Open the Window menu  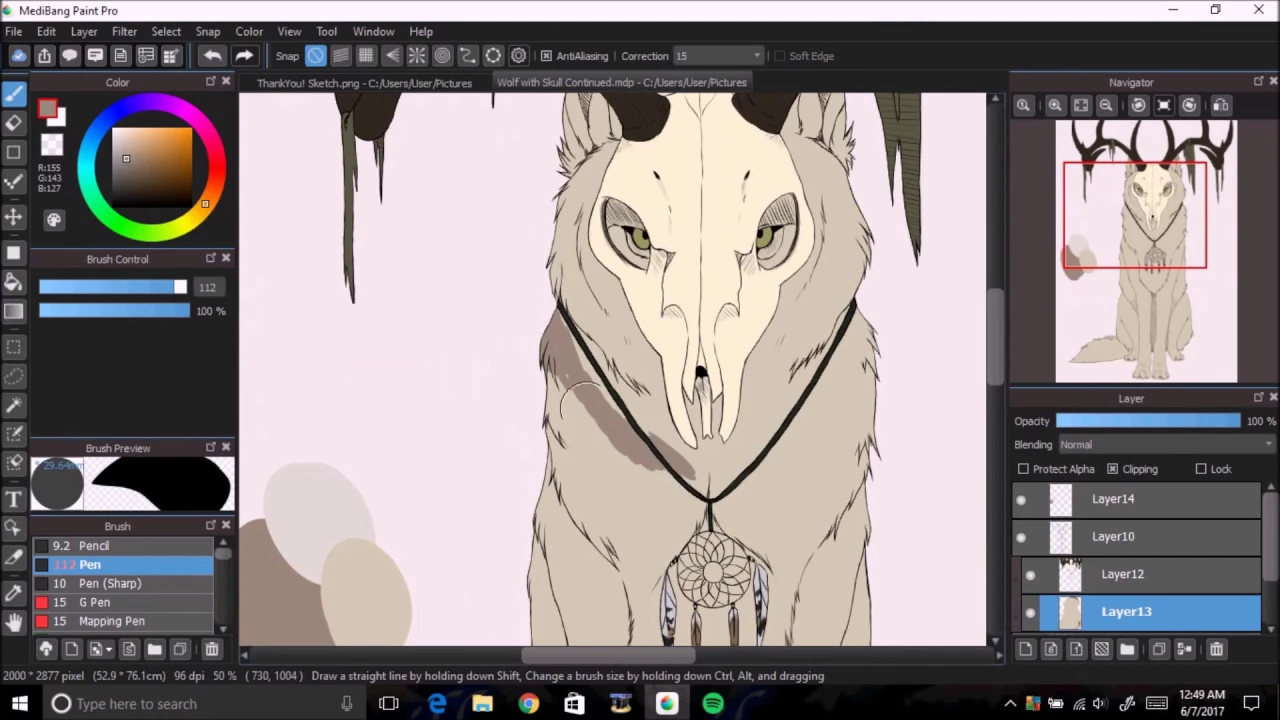point(373,32)
